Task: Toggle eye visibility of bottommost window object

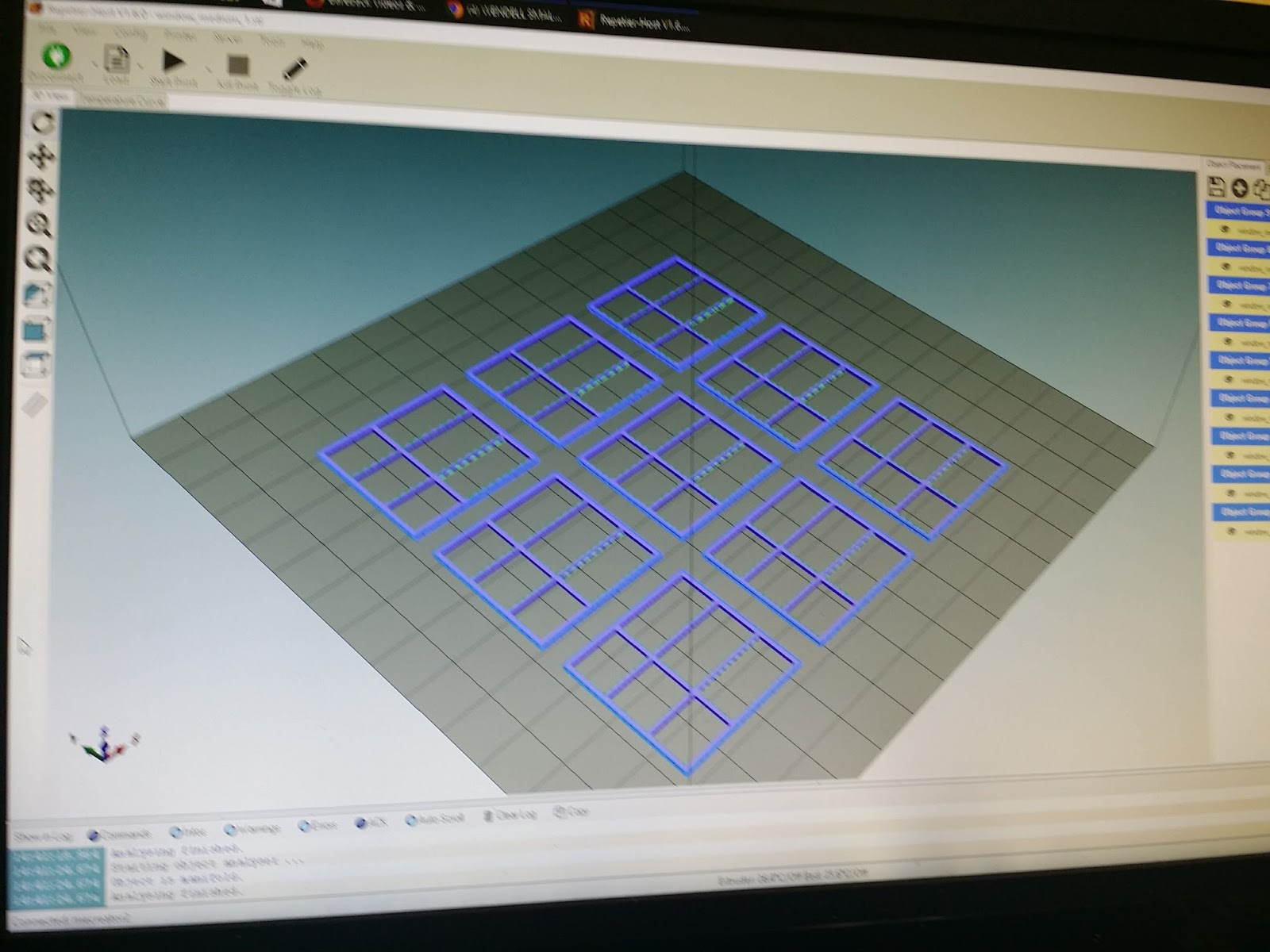Action: point(1232,532)
